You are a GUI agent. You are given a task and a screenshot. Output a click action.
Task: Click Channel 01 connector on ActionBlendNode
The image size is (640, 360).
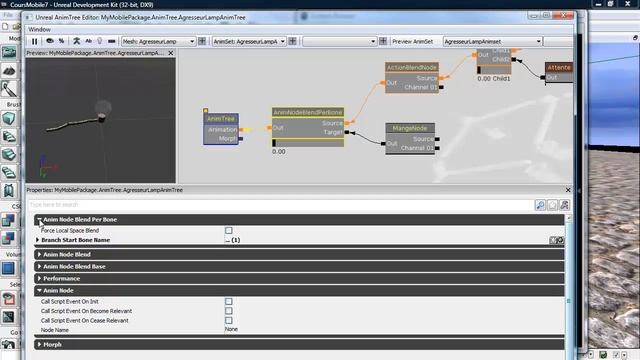coord(441,87)
